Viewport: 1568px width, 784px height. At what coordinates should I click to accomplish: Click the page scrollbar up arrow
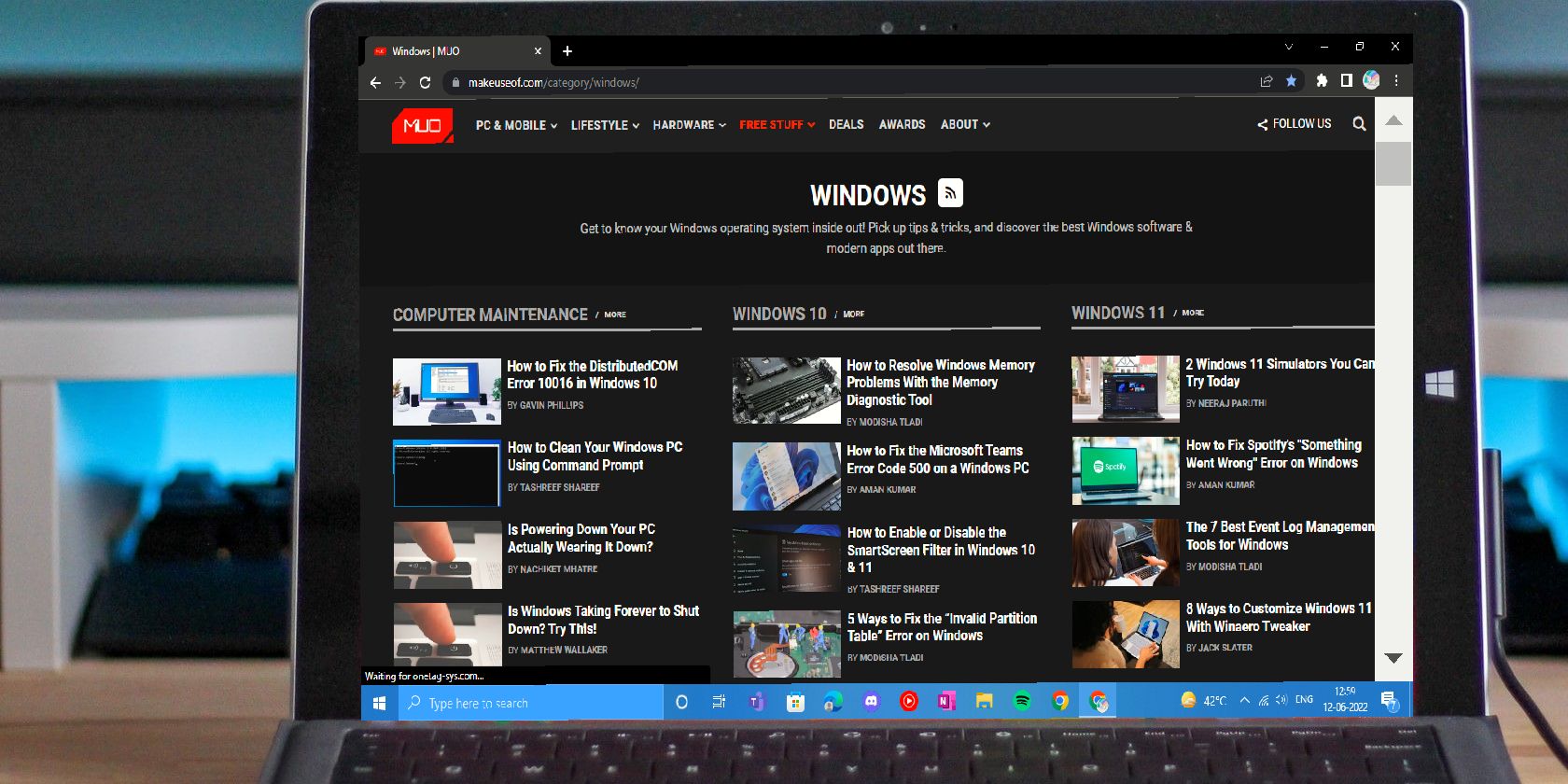coord(1393,120)
